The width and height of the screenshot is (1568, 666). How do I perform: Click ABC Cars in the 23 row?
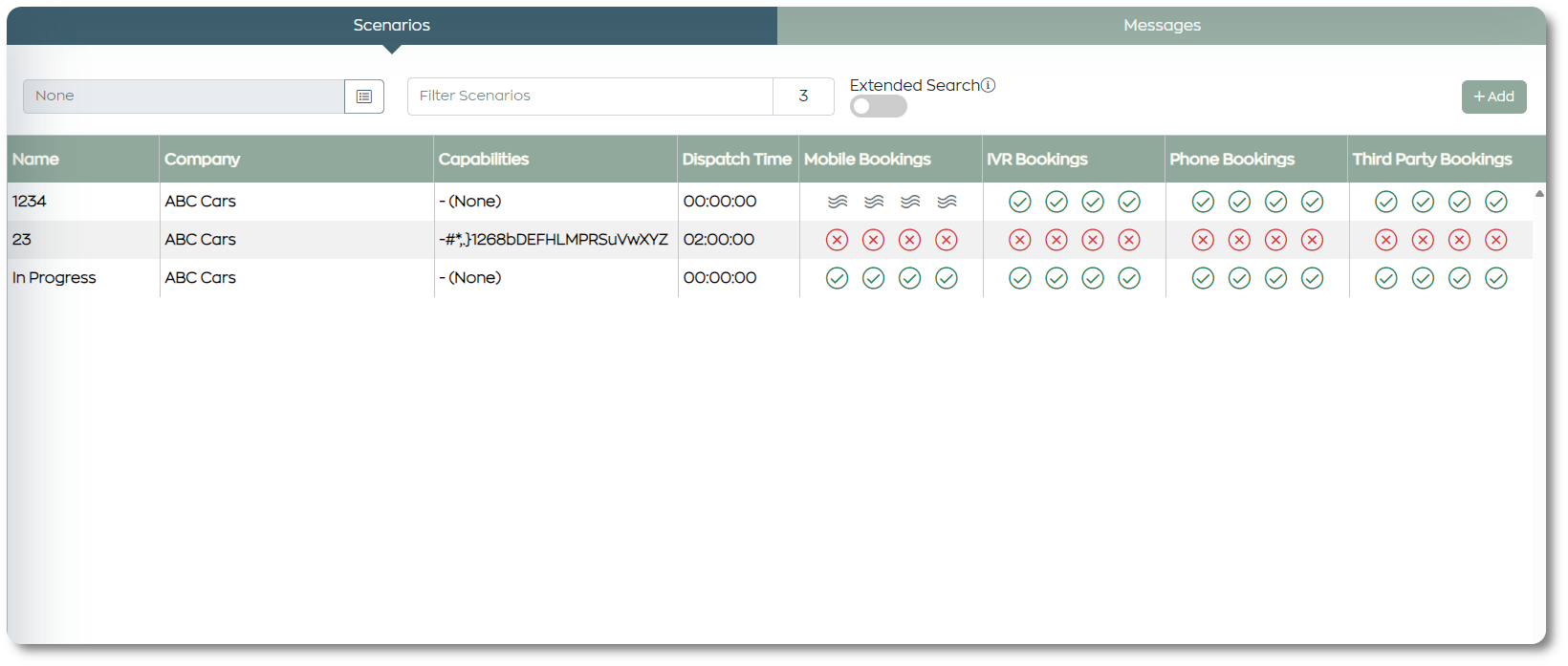pyautogui.click(x=201, y=240)
